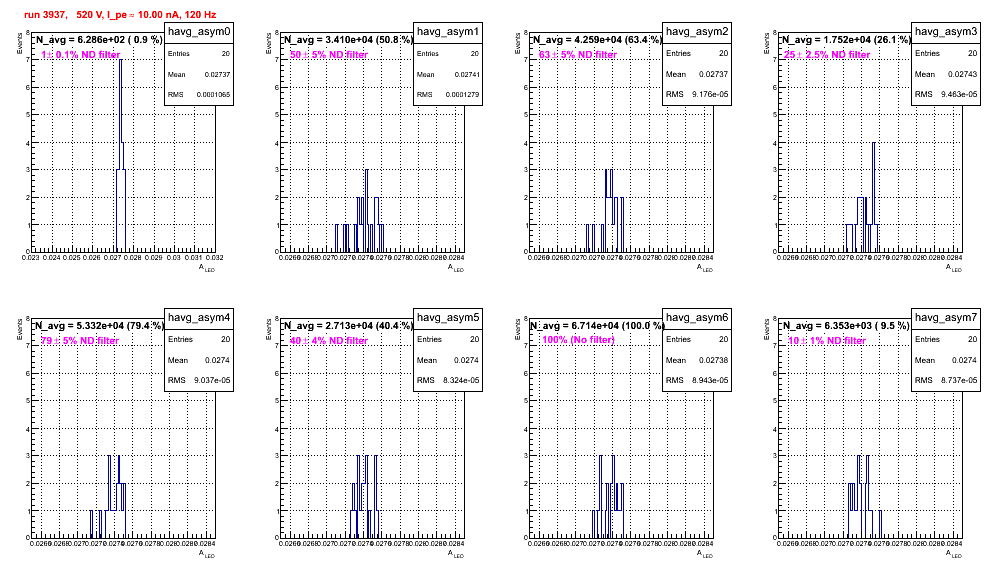The width and height of the screenshot is (996, 572).
Task: Click Mean value 0.02738 in havg_asym6 box
Action: pyautogui.click(x=714, y=360)
